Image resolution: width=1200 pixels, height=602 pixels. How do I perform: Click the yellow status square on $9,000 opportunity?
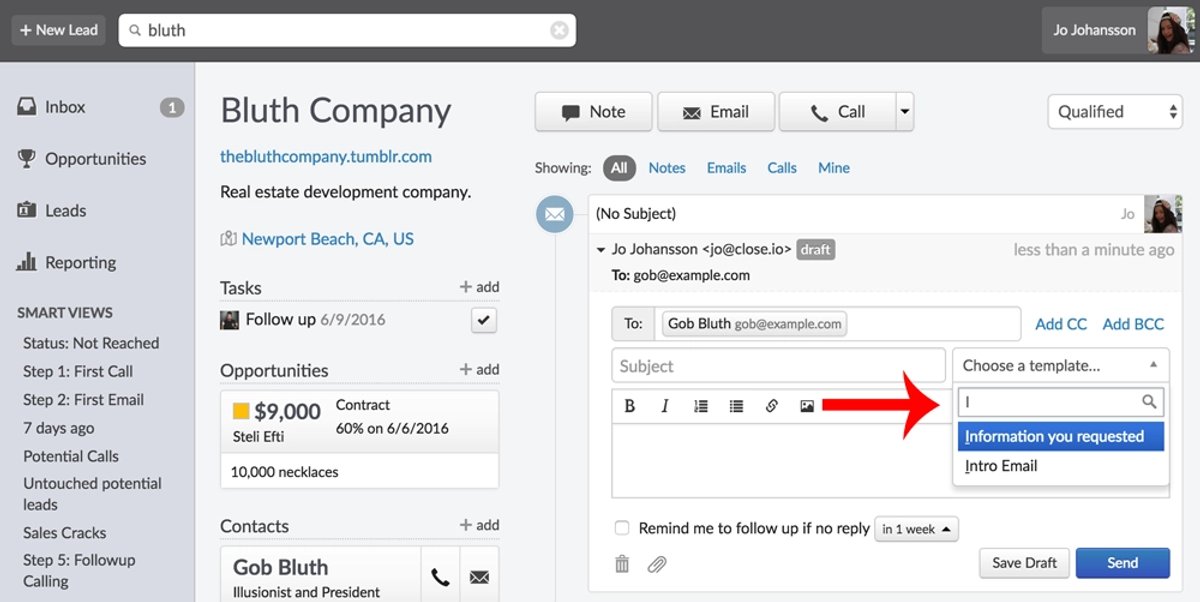click(x=241, y=411)
